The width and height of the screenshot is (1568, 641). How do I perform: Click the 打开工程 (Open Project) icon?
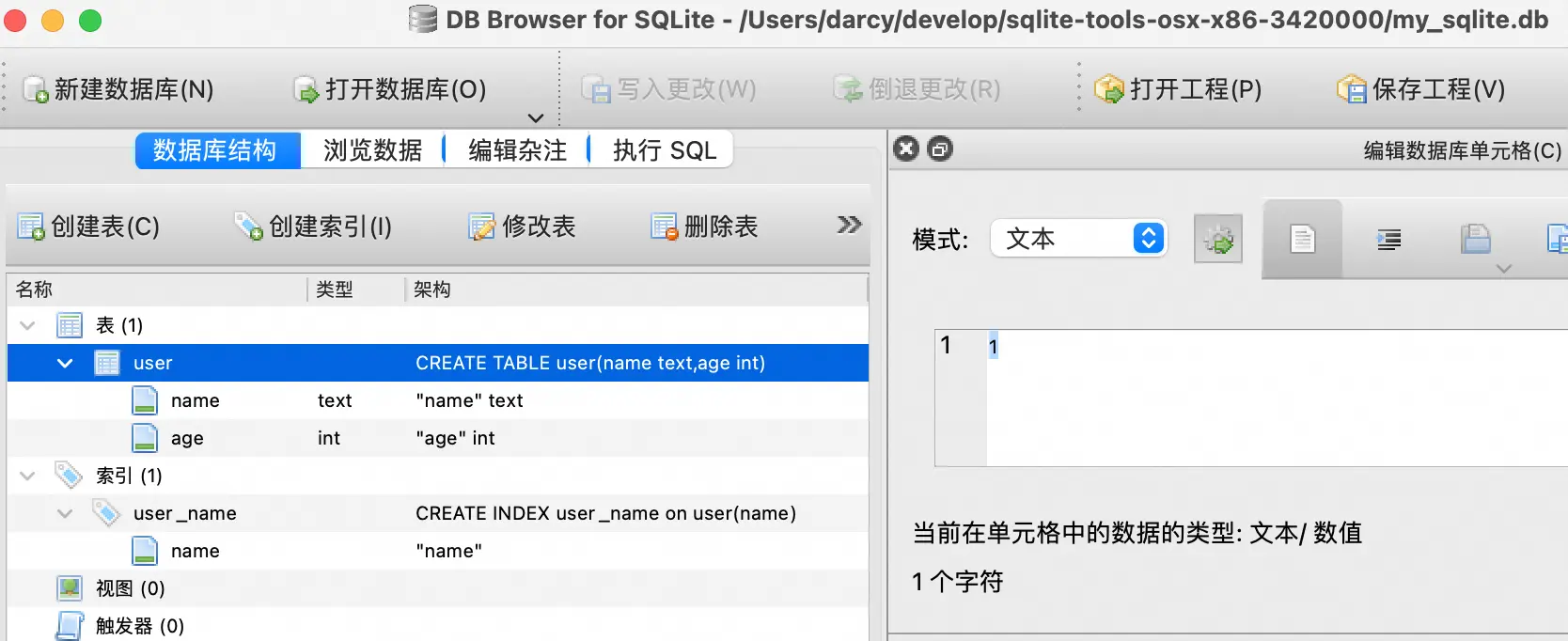pyautogui.click(x=1109, y=89)
